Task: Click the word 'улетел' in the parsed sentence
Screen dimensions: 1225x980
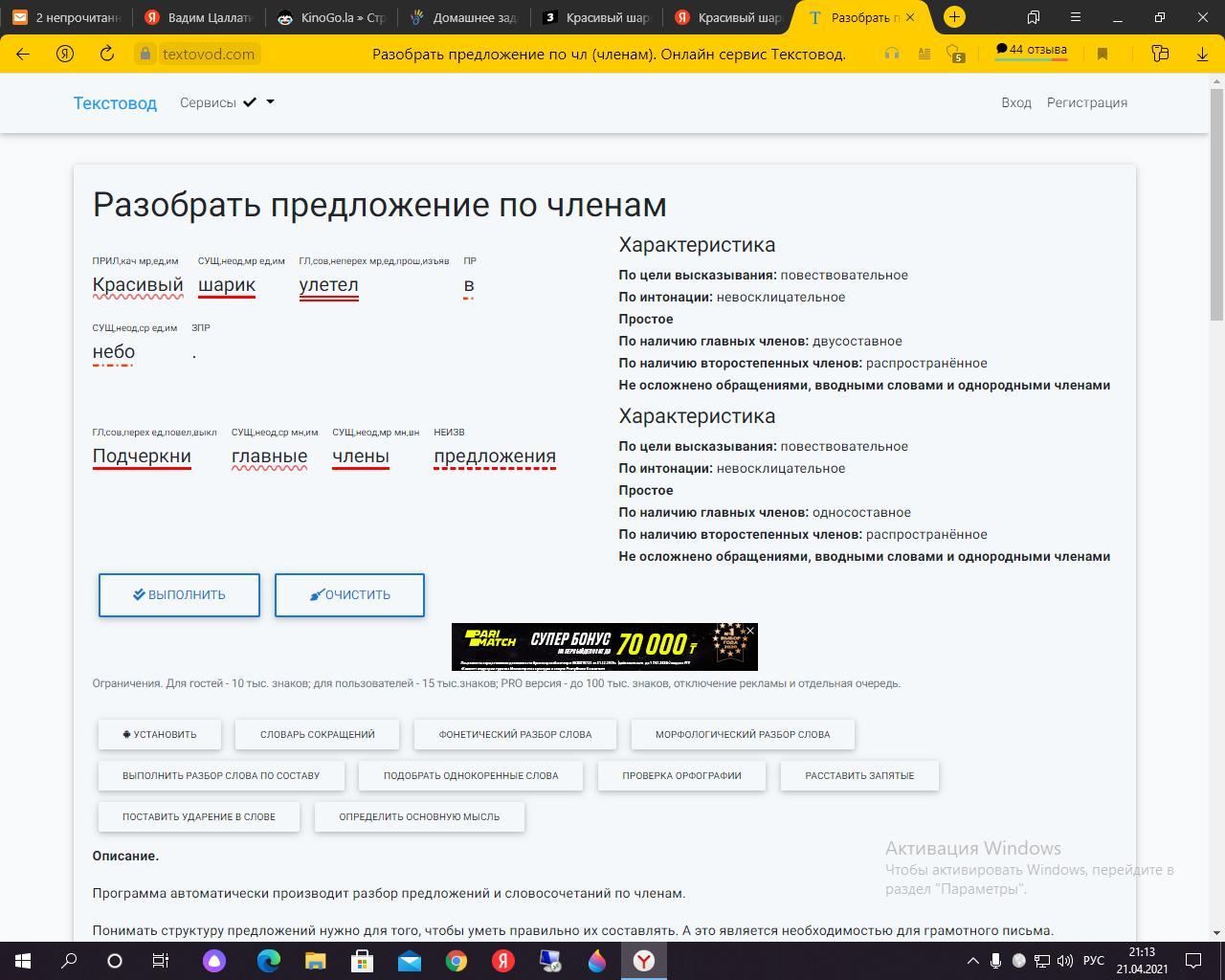Action: (x=328, y=285)
